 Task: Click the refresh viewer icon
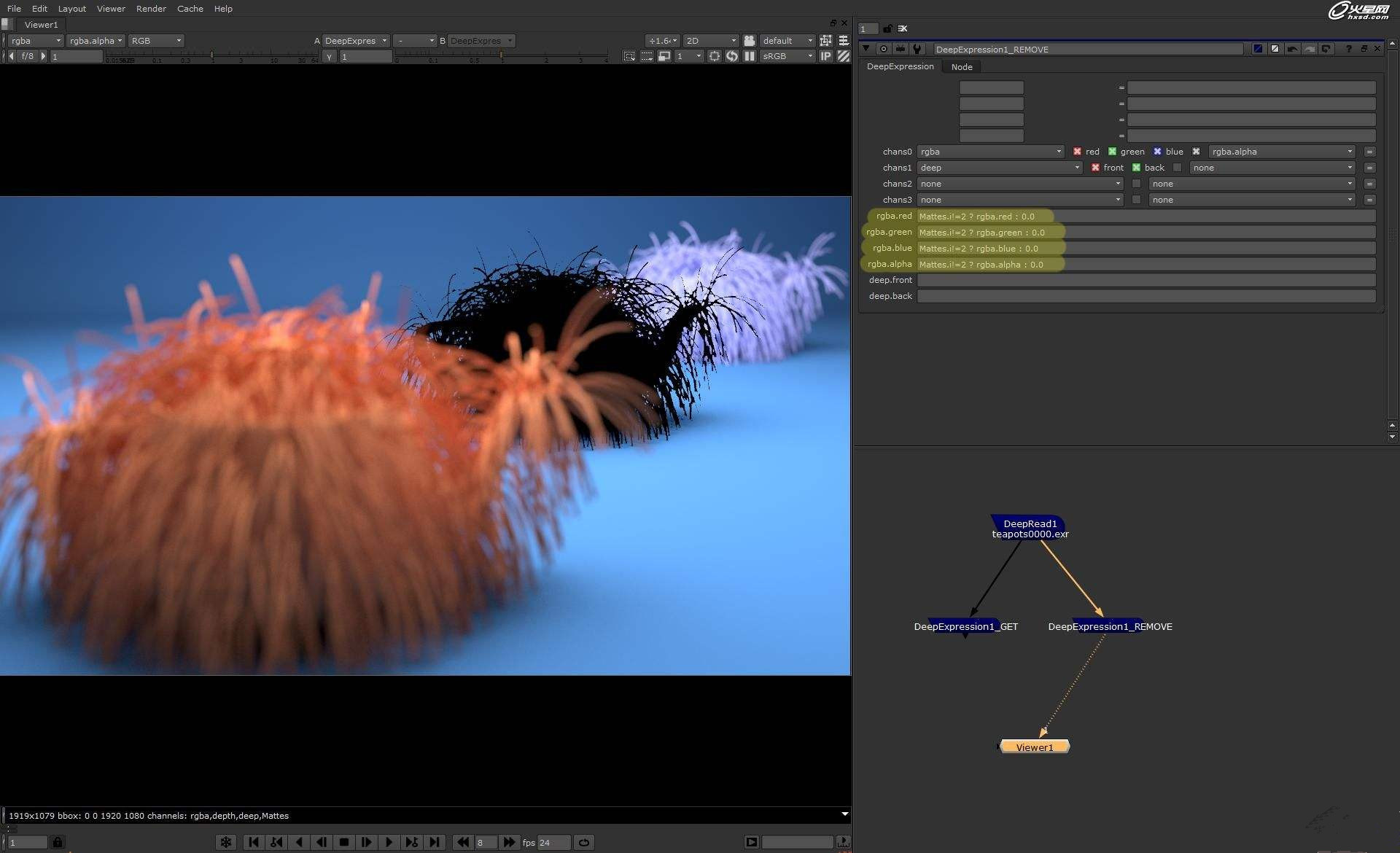click(x=732, y=56)
